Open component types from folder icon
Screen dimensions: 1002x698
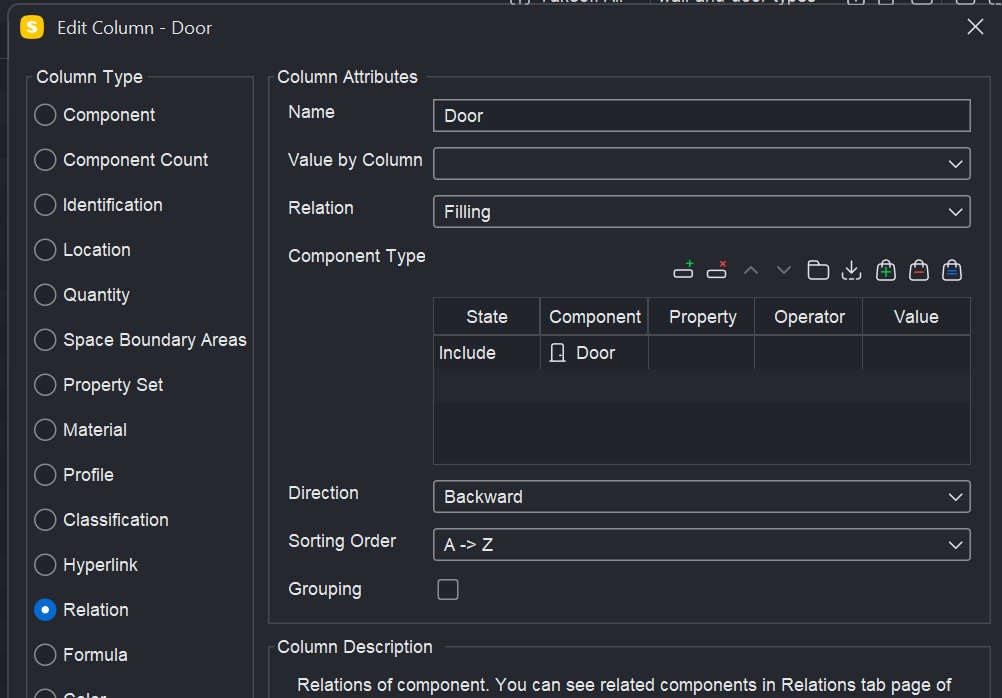818,270
